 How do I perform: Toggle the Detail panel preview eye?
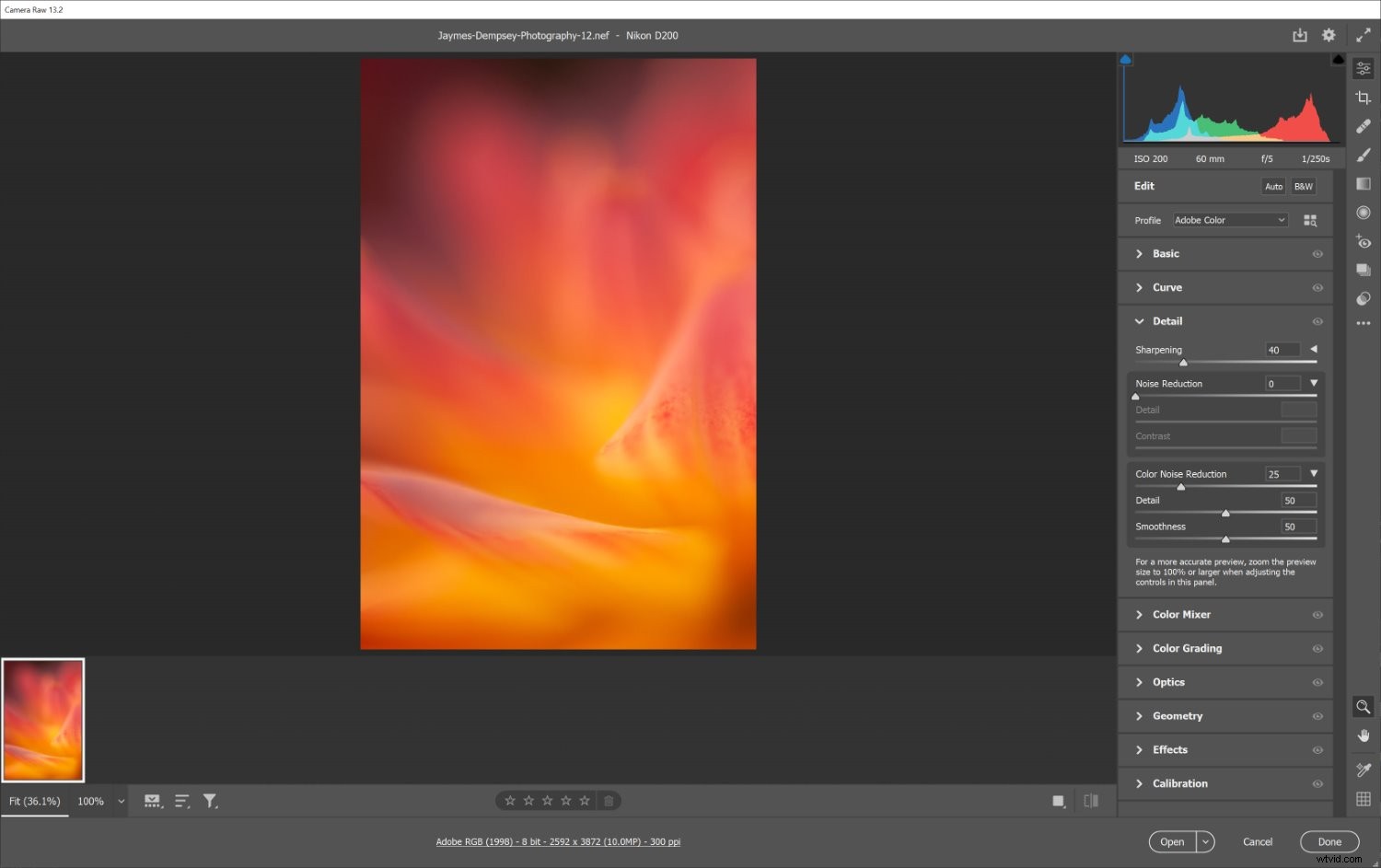(x=1318, y=321)
